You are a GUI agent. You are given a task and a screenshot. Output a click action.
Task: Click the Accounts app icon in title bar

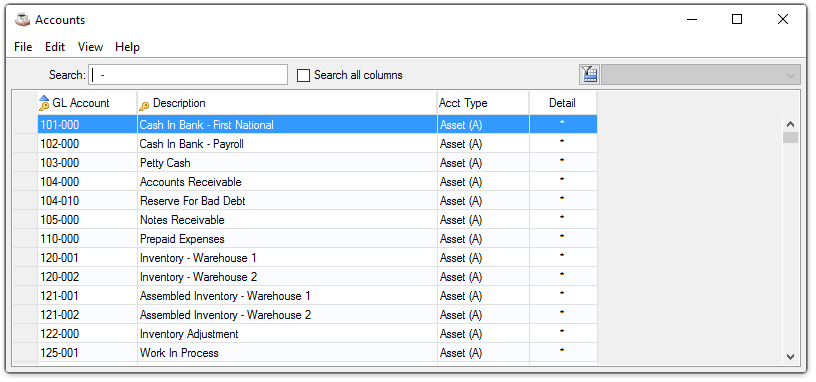(x=22, y=20)
